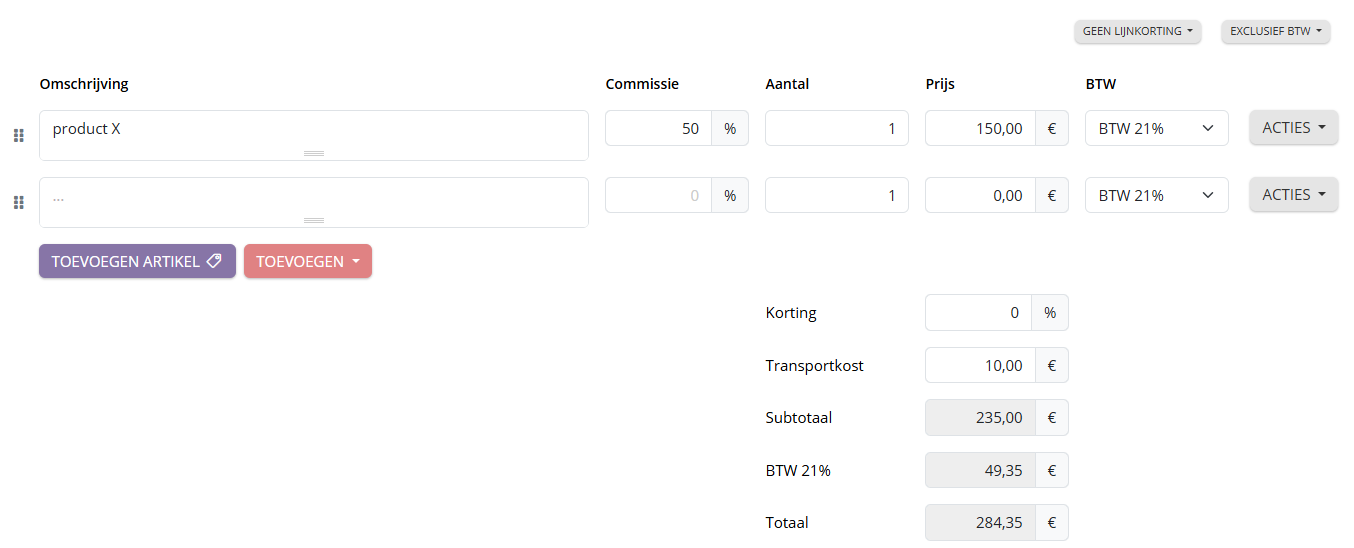The height and width of the screenshot is (548, 1354).
Task: Expand the BTW 21% select for product X
Action: tap(1156, 128)
